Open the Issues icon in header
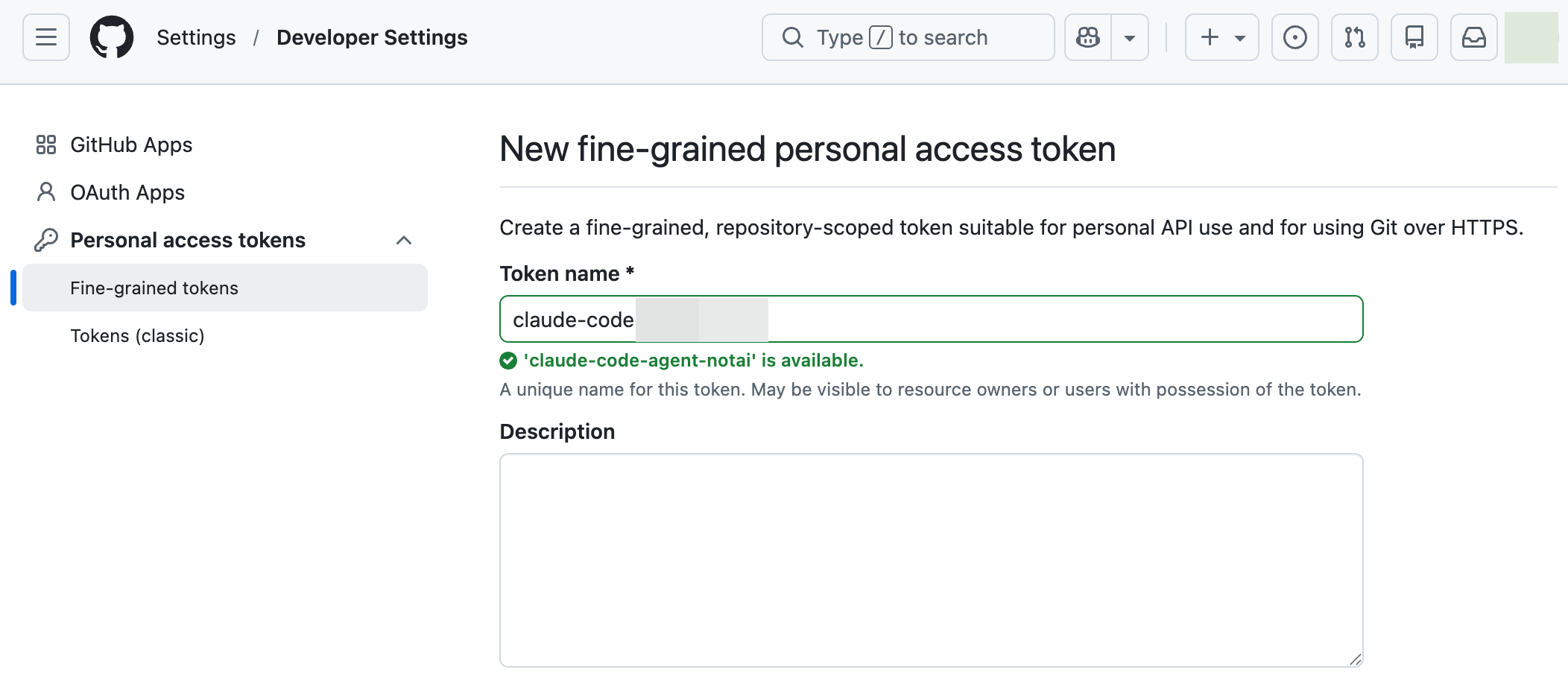This screenshot has height=684, width=1568. (1295, 37)
